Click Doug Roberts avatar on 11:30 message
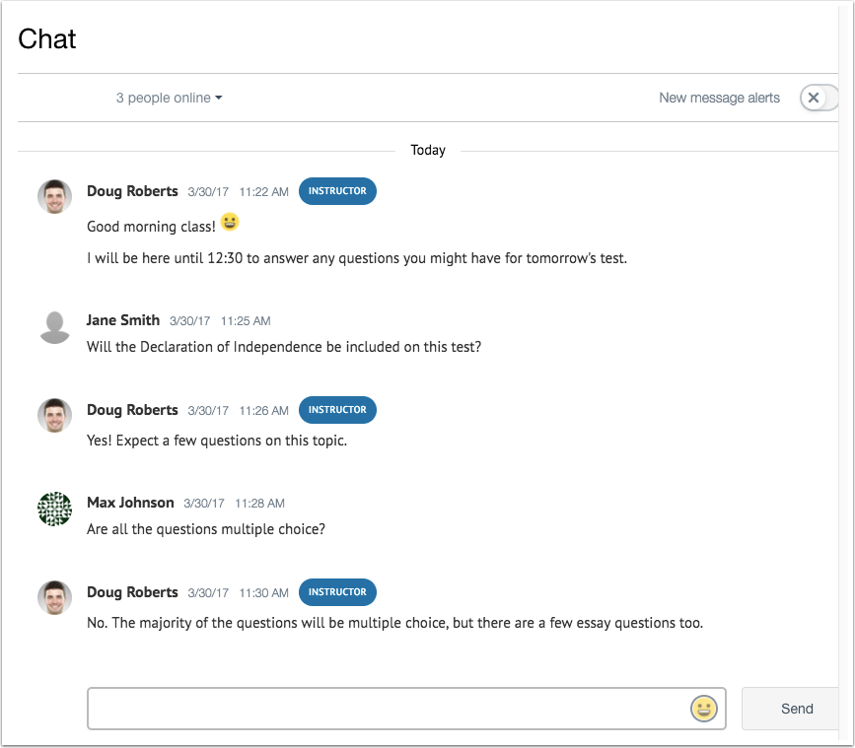The height and width of the screenshot is (748, 855). [55, 598]
